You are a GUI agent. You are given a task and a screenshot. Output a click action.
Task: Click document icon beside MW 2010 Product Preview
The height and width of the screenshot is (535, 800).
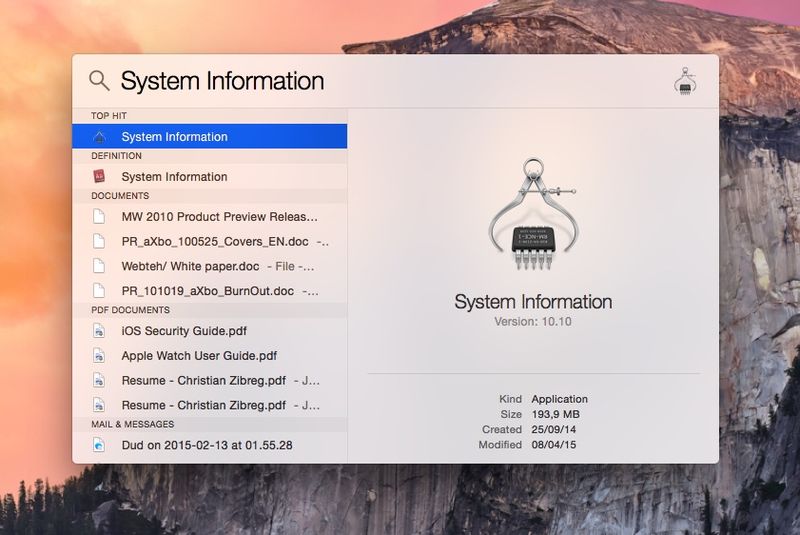pos(99,217)
